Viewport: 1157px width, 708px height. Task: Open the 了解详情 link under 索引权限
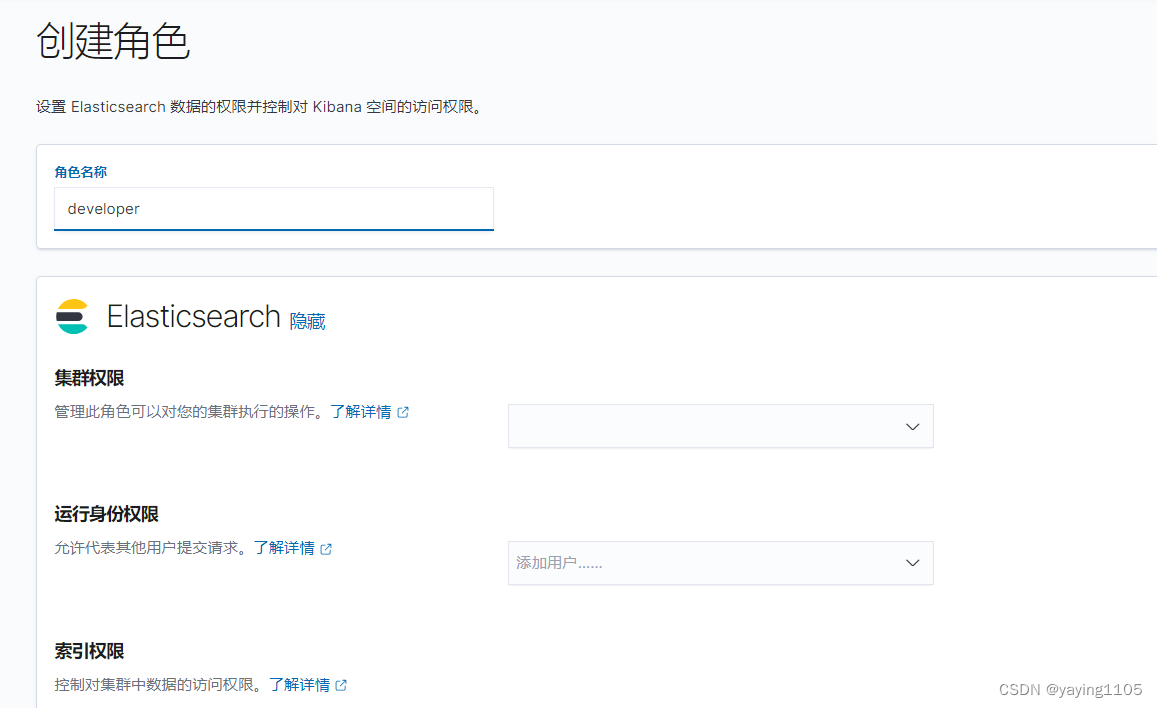click(299, 684)
